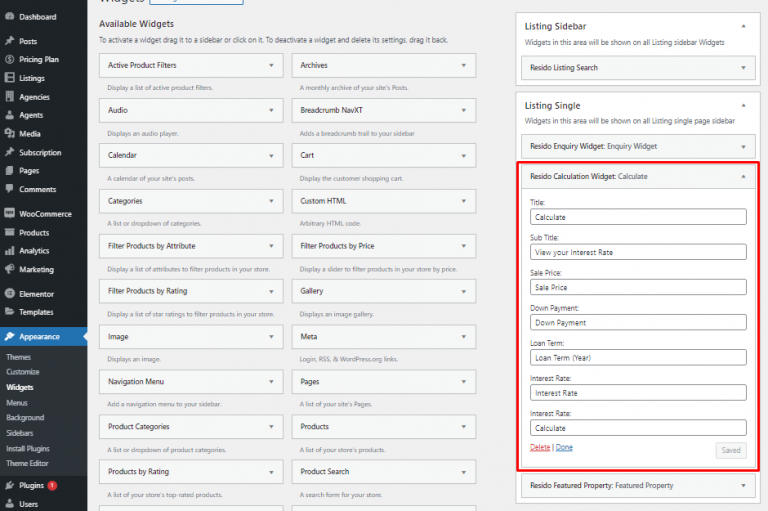This screenshot has height=511, width=768.
Task: Open Theme Editor in the Appearance submenu
Action: [29, 463]
